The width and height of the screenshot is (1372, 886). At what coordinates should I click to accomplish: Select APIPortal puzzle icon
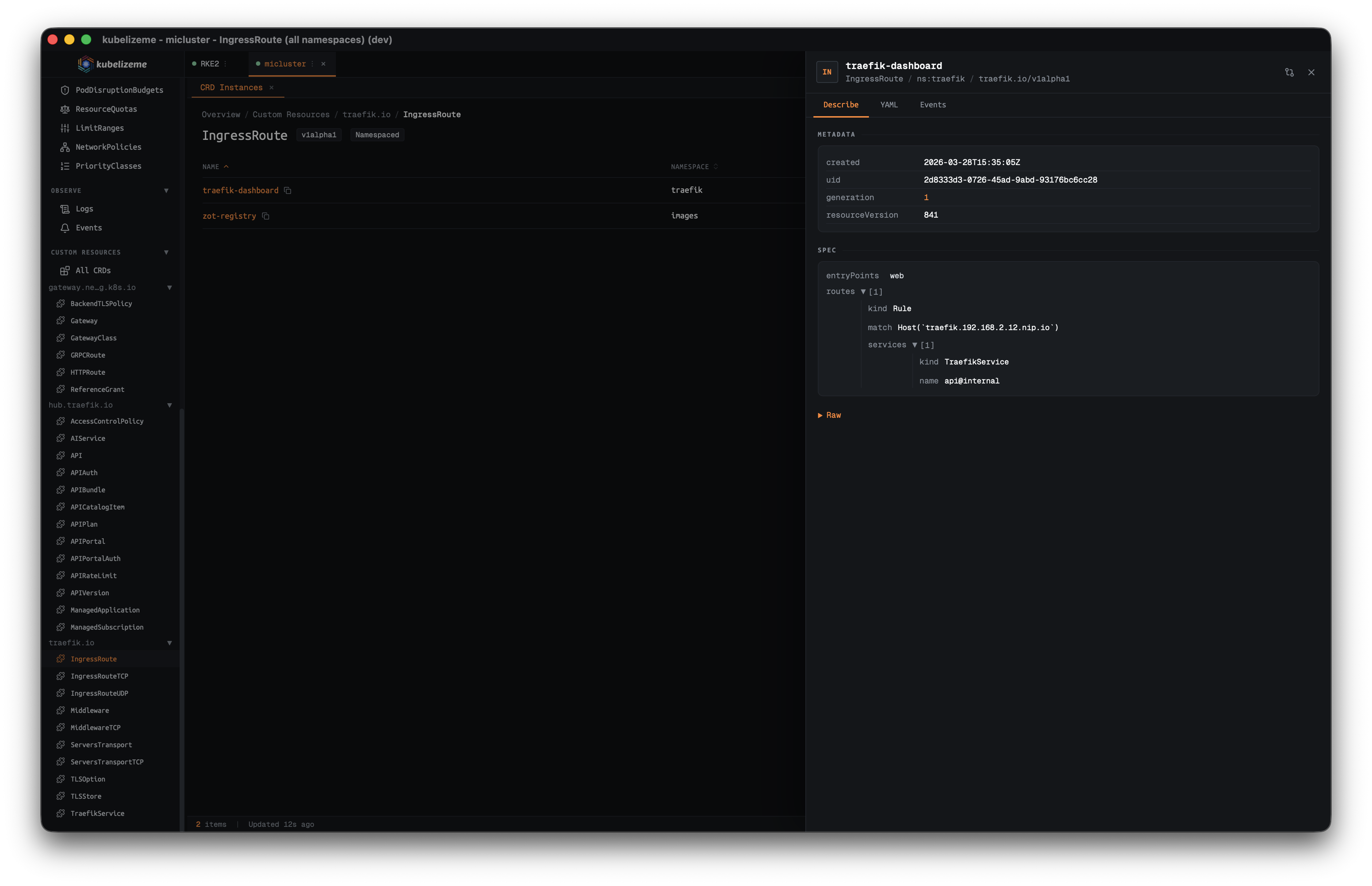pos(60,541)
